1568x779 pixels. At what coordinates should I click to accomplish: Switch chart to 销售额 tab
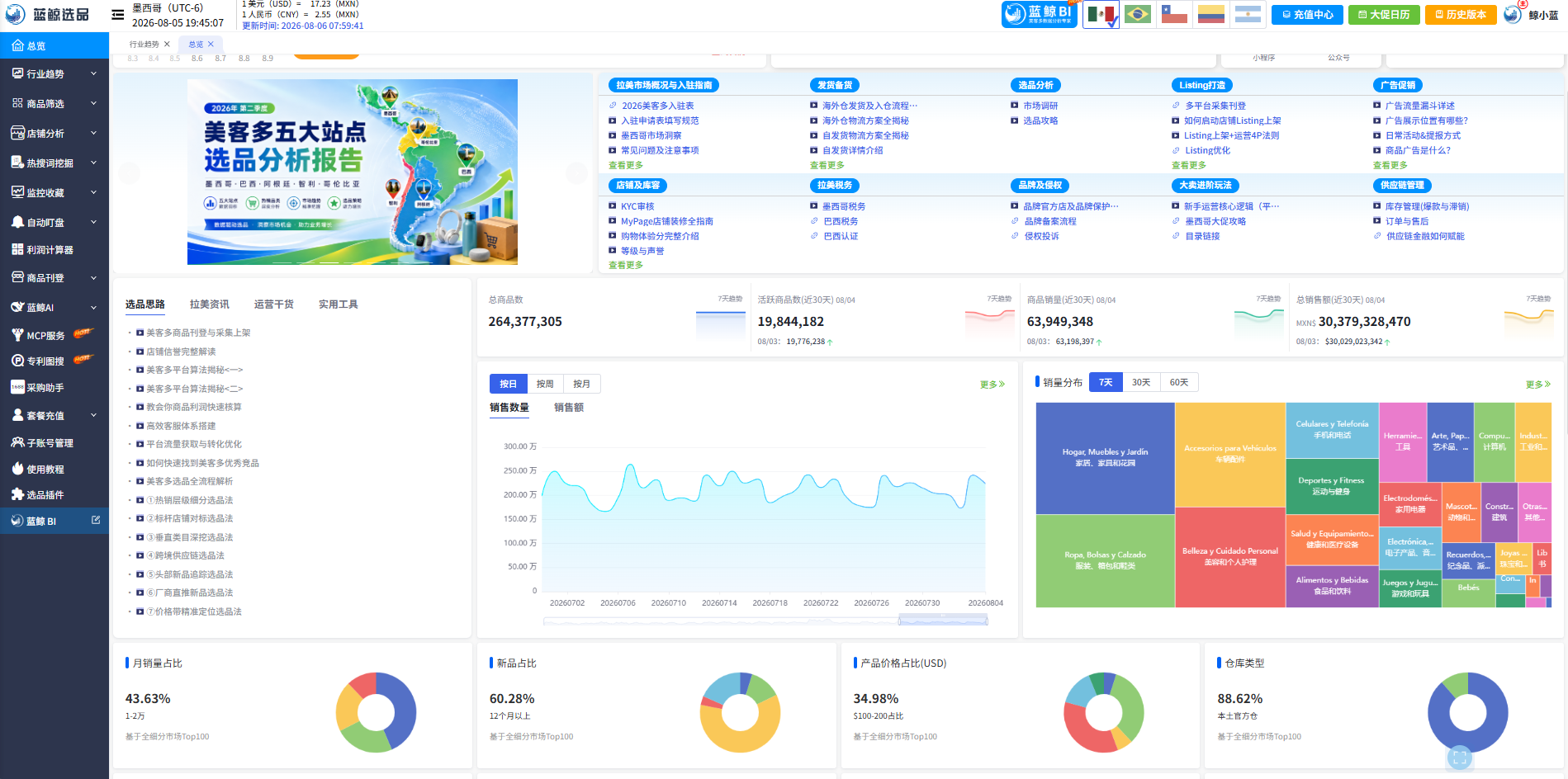pyautogui.click(x=569, y=408)
